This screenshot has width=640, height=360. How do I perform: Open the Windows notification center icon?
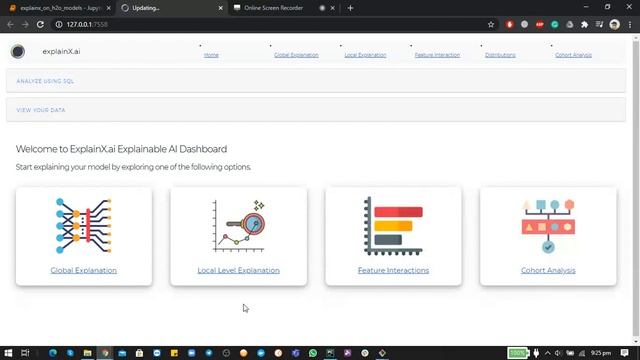624,353
